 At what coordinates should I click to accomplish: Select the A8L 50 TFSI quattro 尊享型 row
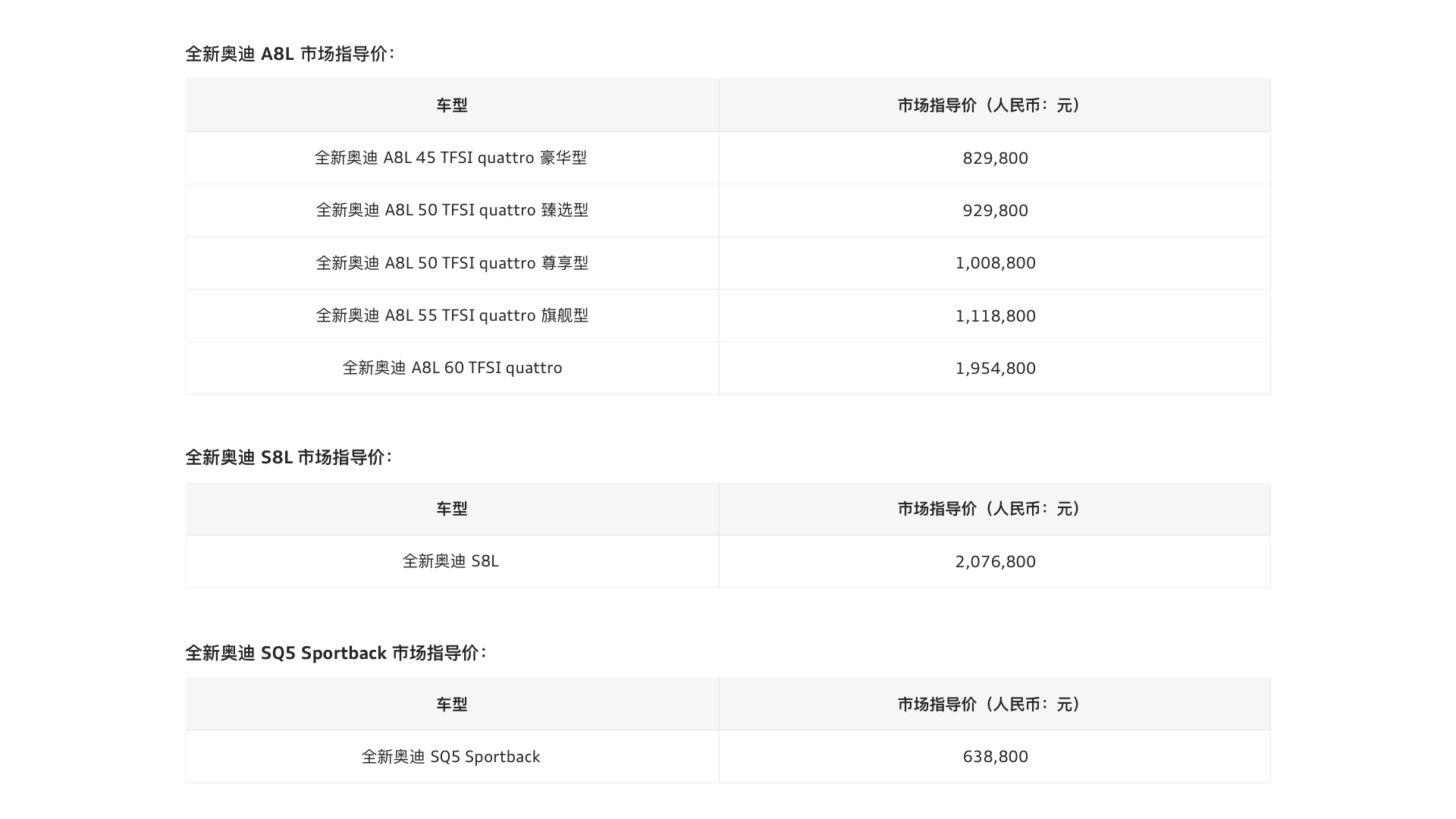[728, 263]
